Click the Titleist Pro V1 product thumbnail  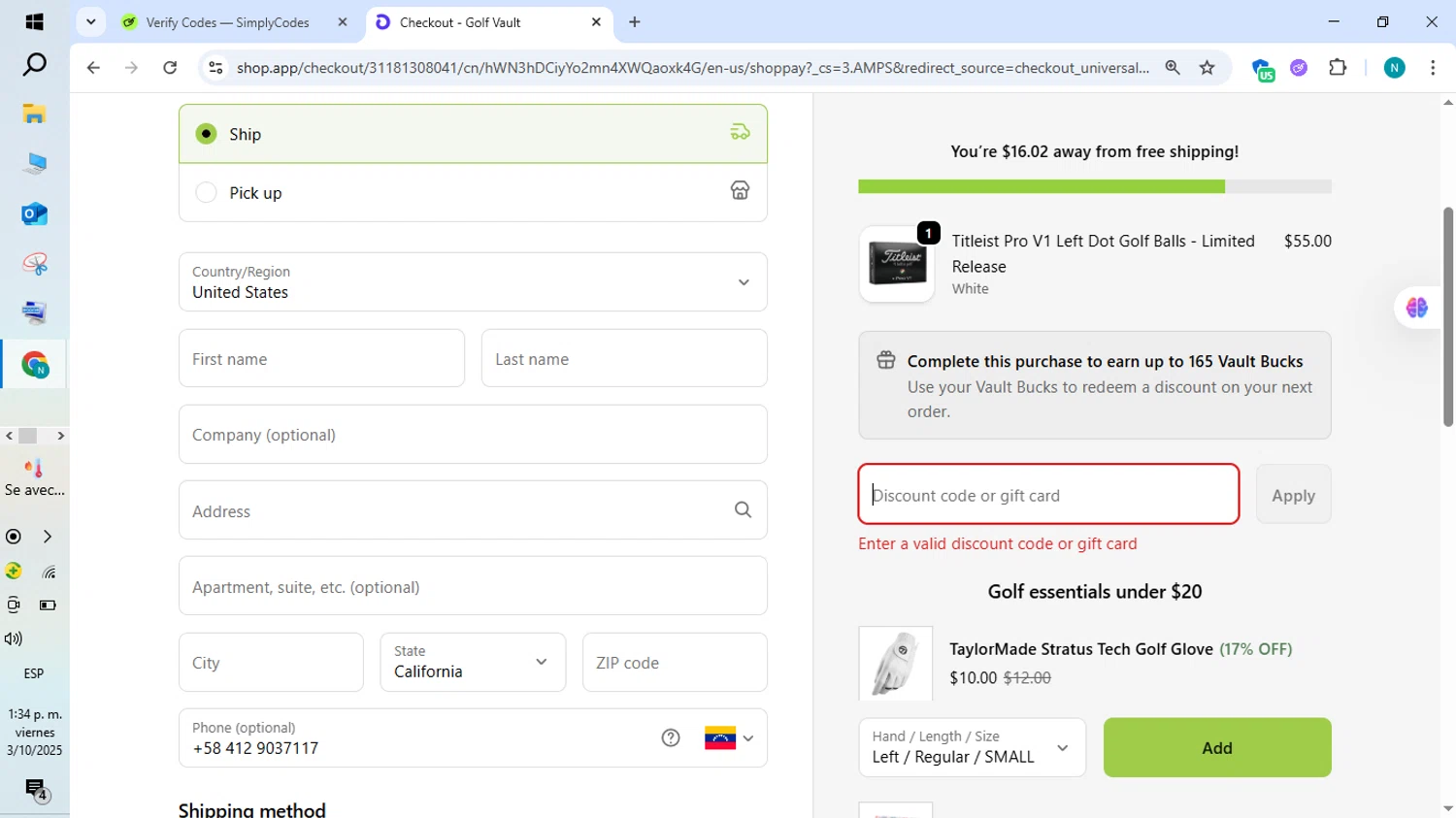point(897,264)
